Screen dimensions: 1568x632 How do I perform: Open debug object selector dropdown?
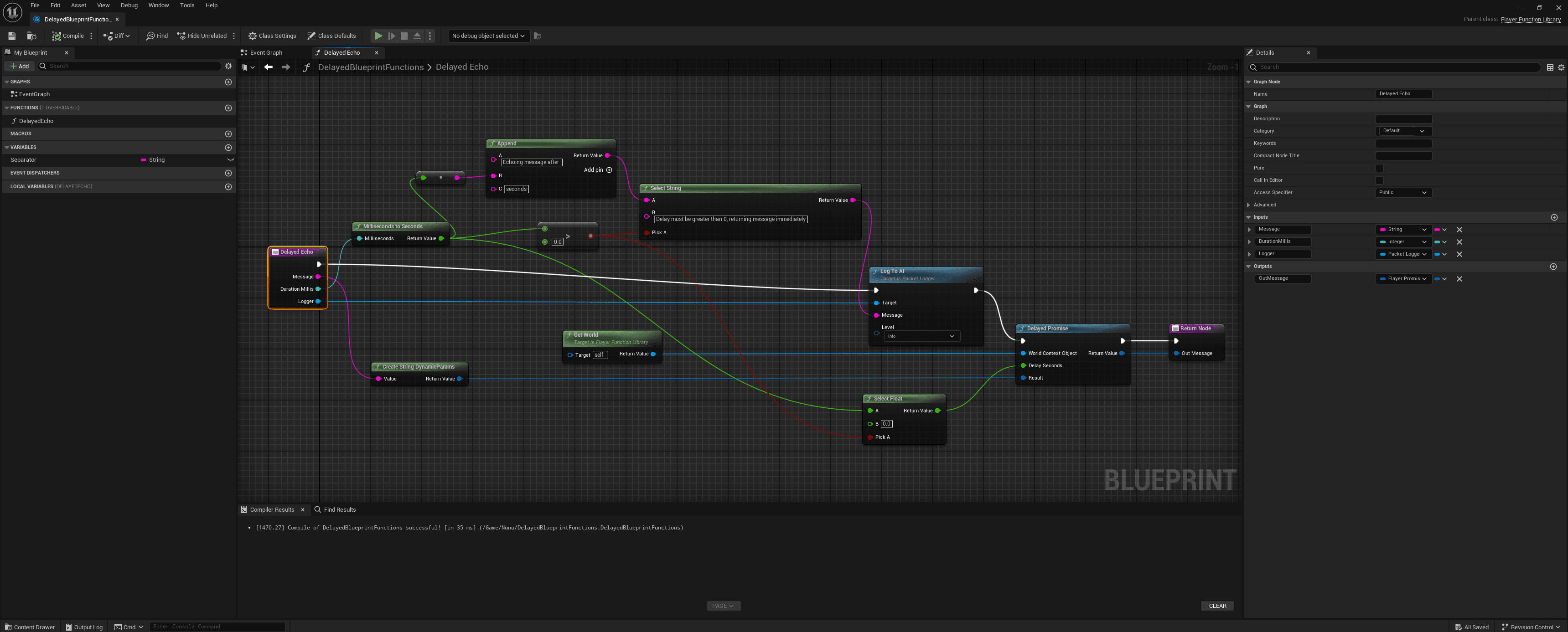(488, 36)
